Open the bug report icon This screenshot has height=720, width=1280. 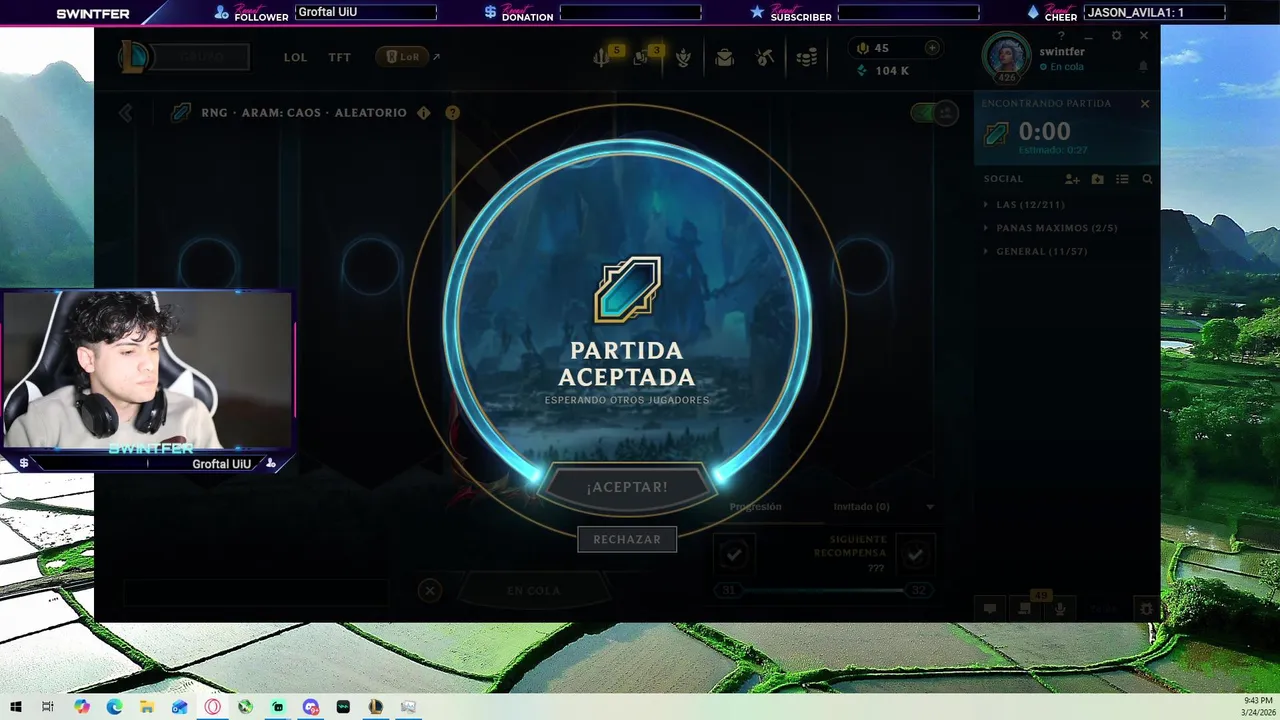coord(1146,608)
